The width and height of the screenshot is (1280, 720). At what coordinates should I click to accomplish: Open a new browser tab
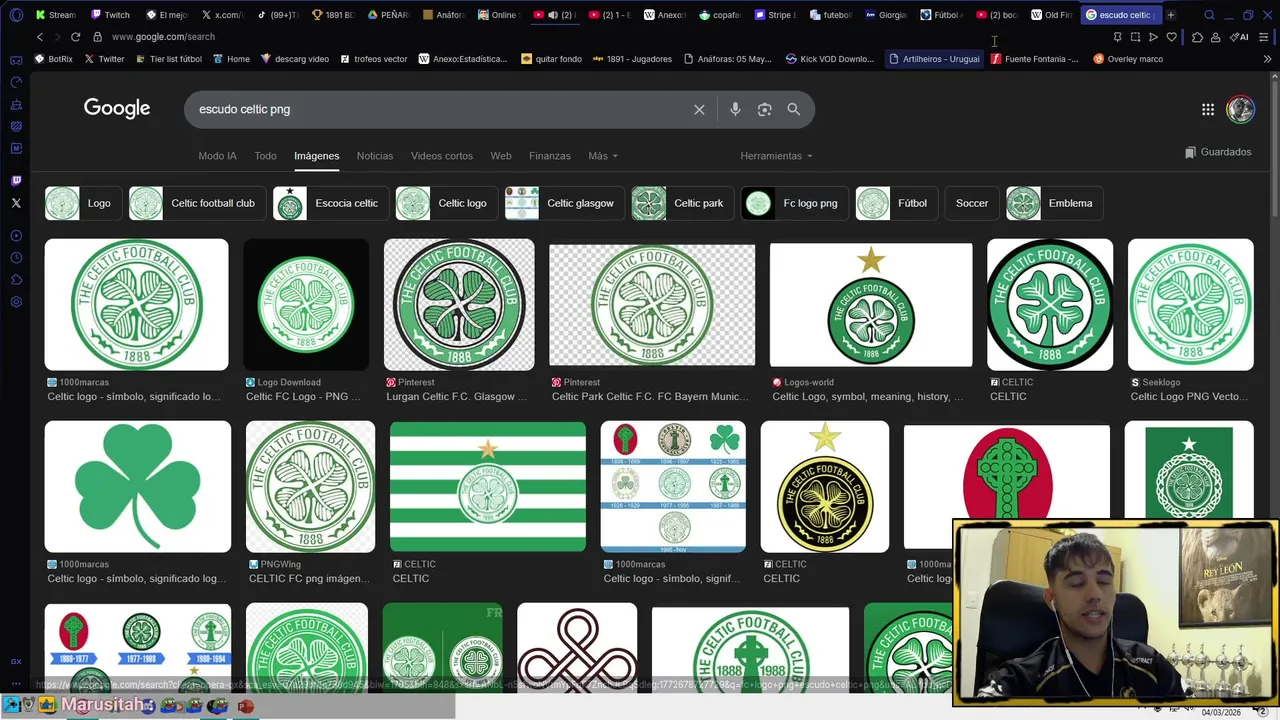pyautogui.click(x=1171, y=15)
